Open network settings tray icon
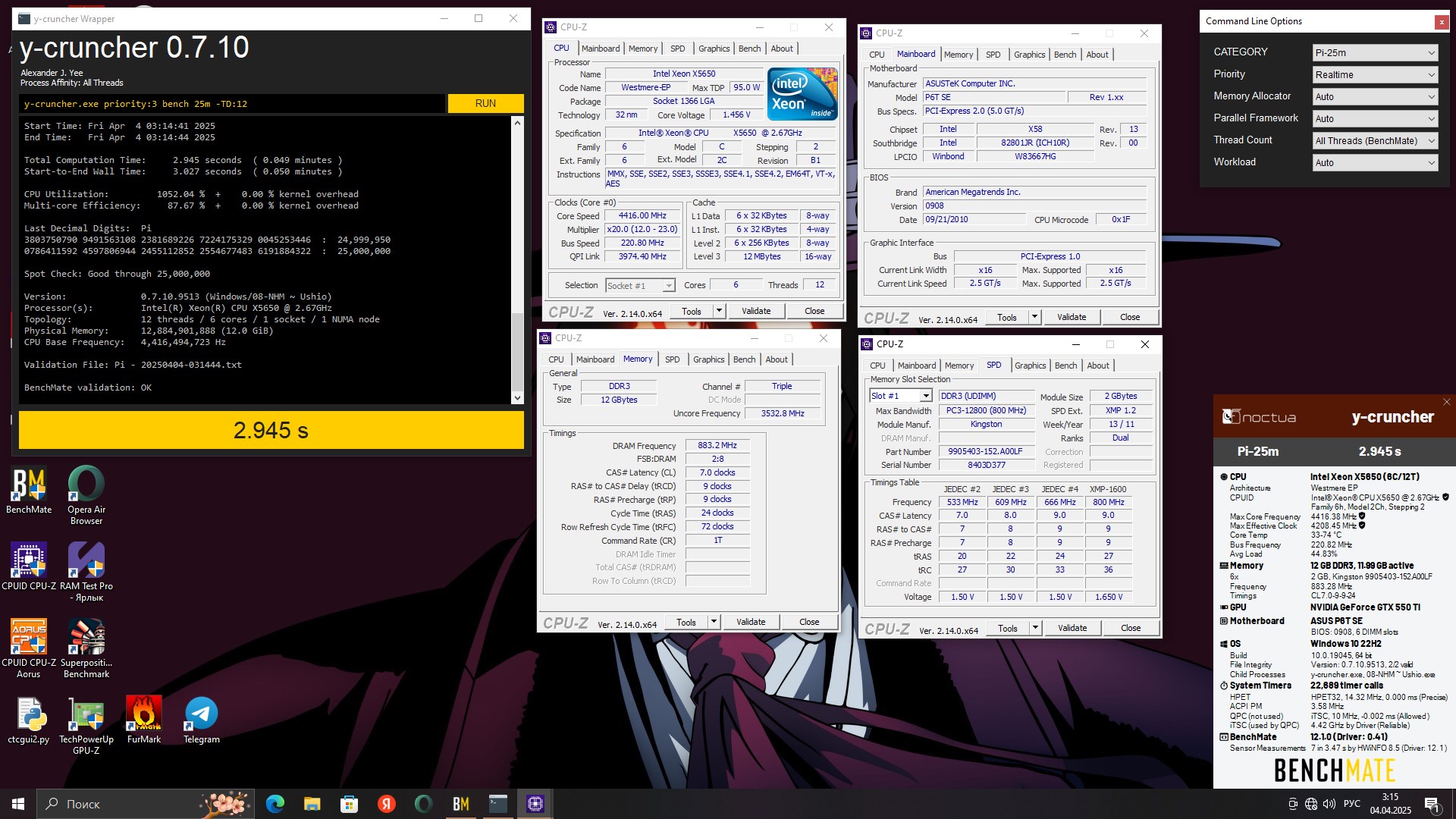This screenshot has width=1456, height=819. (1311, 804)
